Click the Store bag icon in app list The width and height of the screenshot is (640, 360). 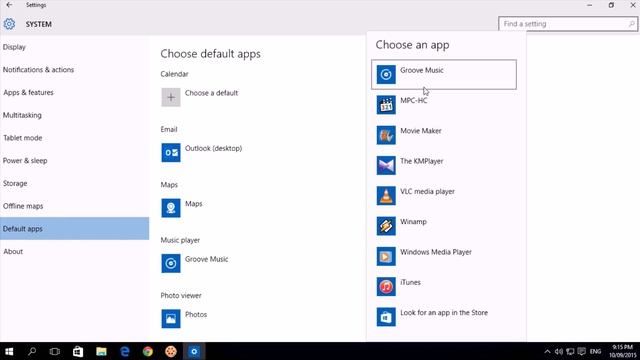point(386,317)
